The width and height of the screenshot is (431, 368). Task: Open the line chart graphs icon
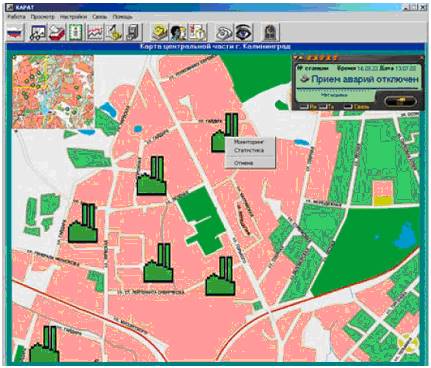[95, 32]
